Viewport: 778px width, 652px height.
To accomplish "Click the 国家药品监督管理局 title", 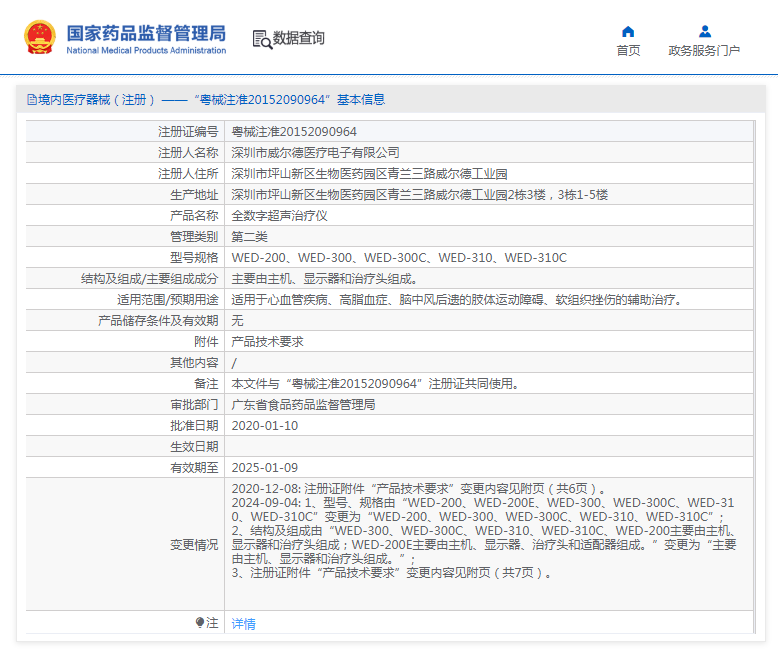I will click(146, 33).
